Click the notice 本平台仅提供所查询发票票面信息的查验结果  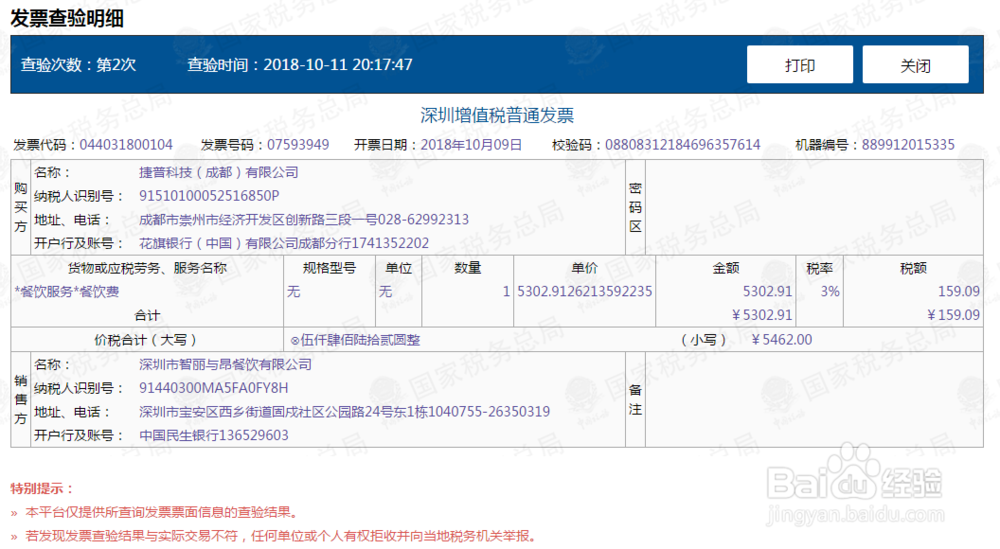click(x=161, y=512)
